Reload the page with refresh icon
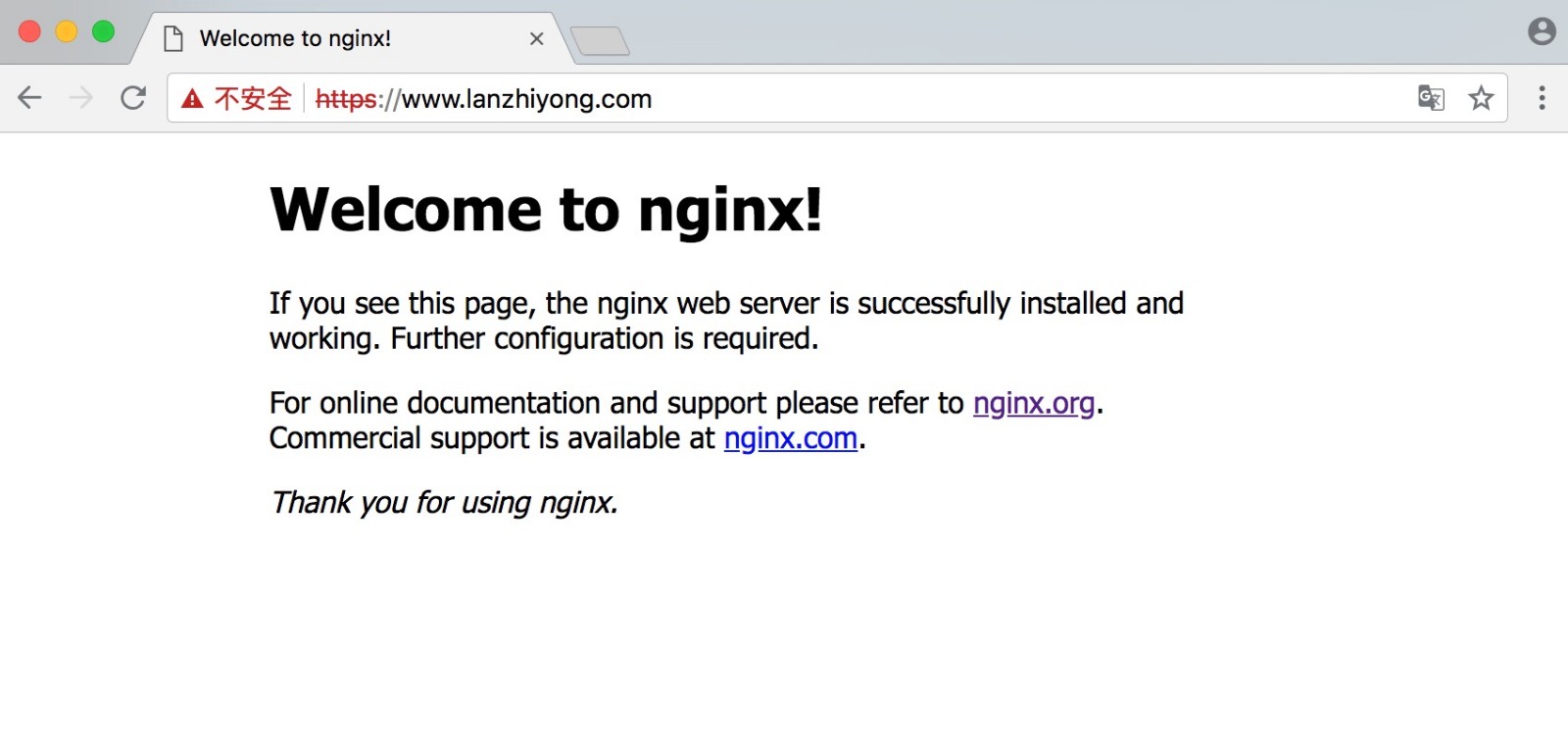 pos(133,98)
